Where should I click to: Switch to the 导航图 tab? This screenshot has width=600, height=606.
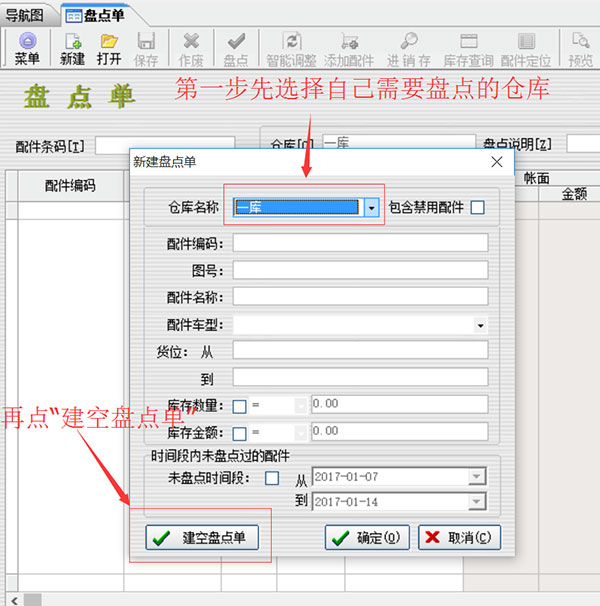[25, 16]
